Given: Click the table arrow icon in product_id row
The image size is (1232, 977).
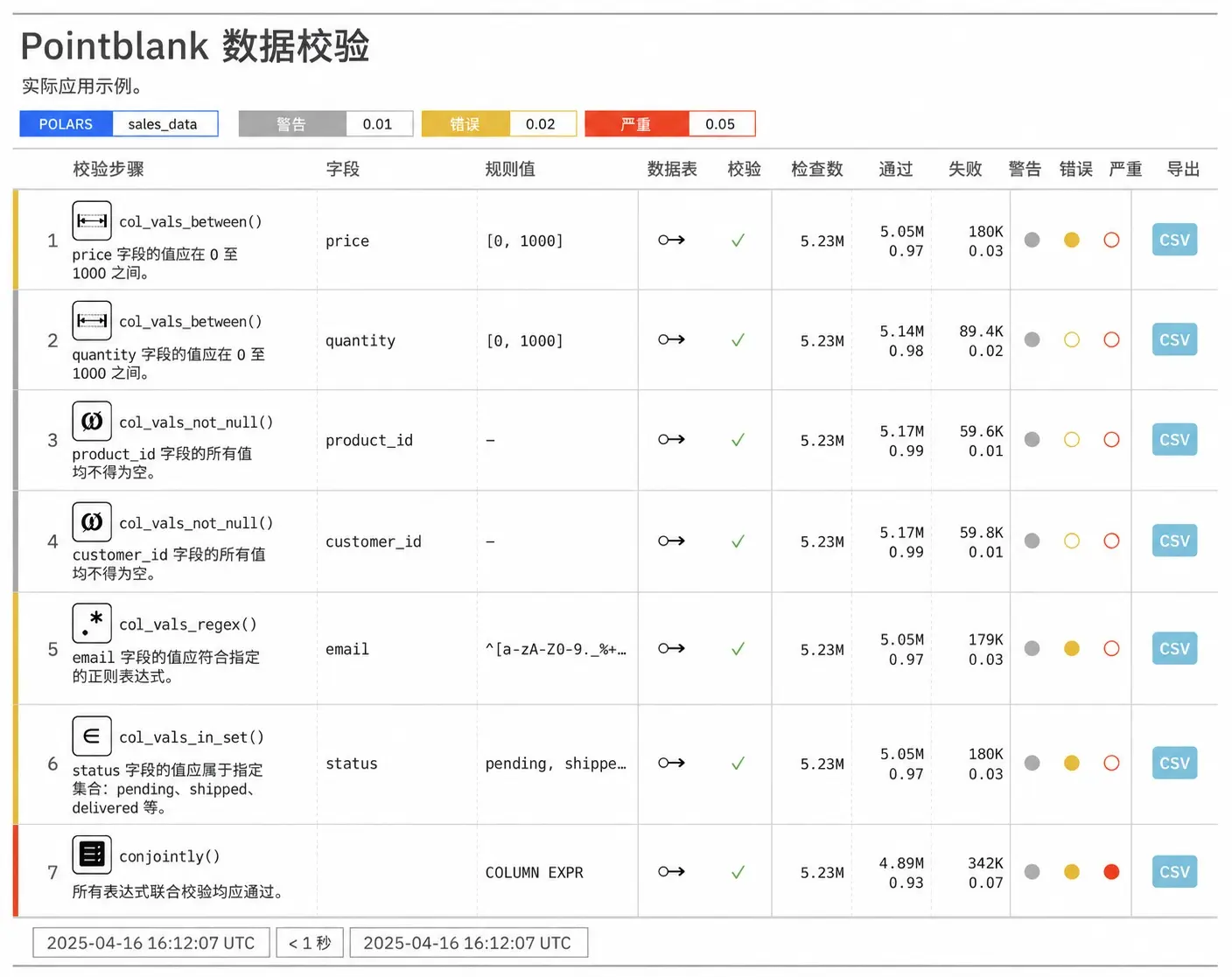Looking at the screenshot, I should pos(671,439).
